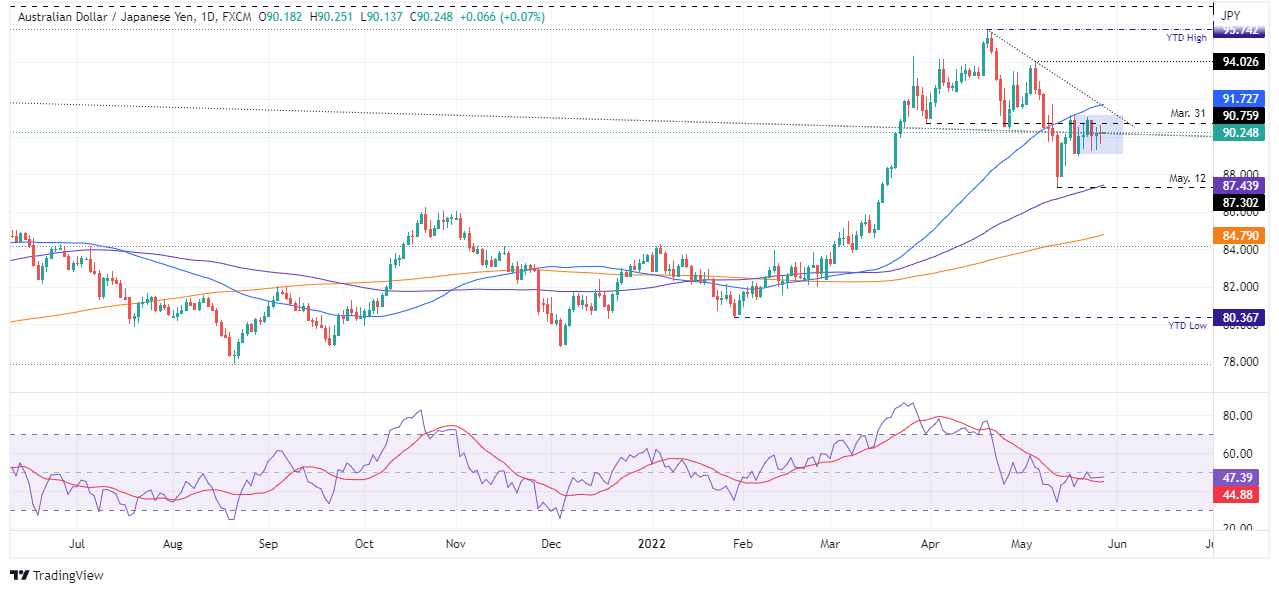Select the 94.026 price level label

(x=1241, y=62)
